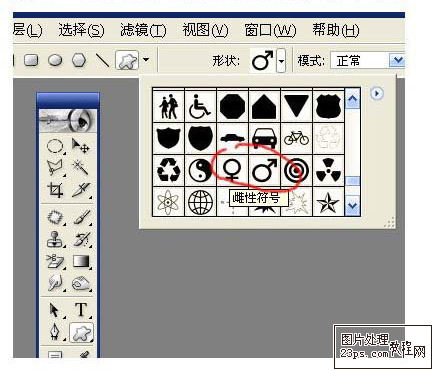Pick the Clone Stamp tool
433x370 pixels.
click(x=55, y=239)
